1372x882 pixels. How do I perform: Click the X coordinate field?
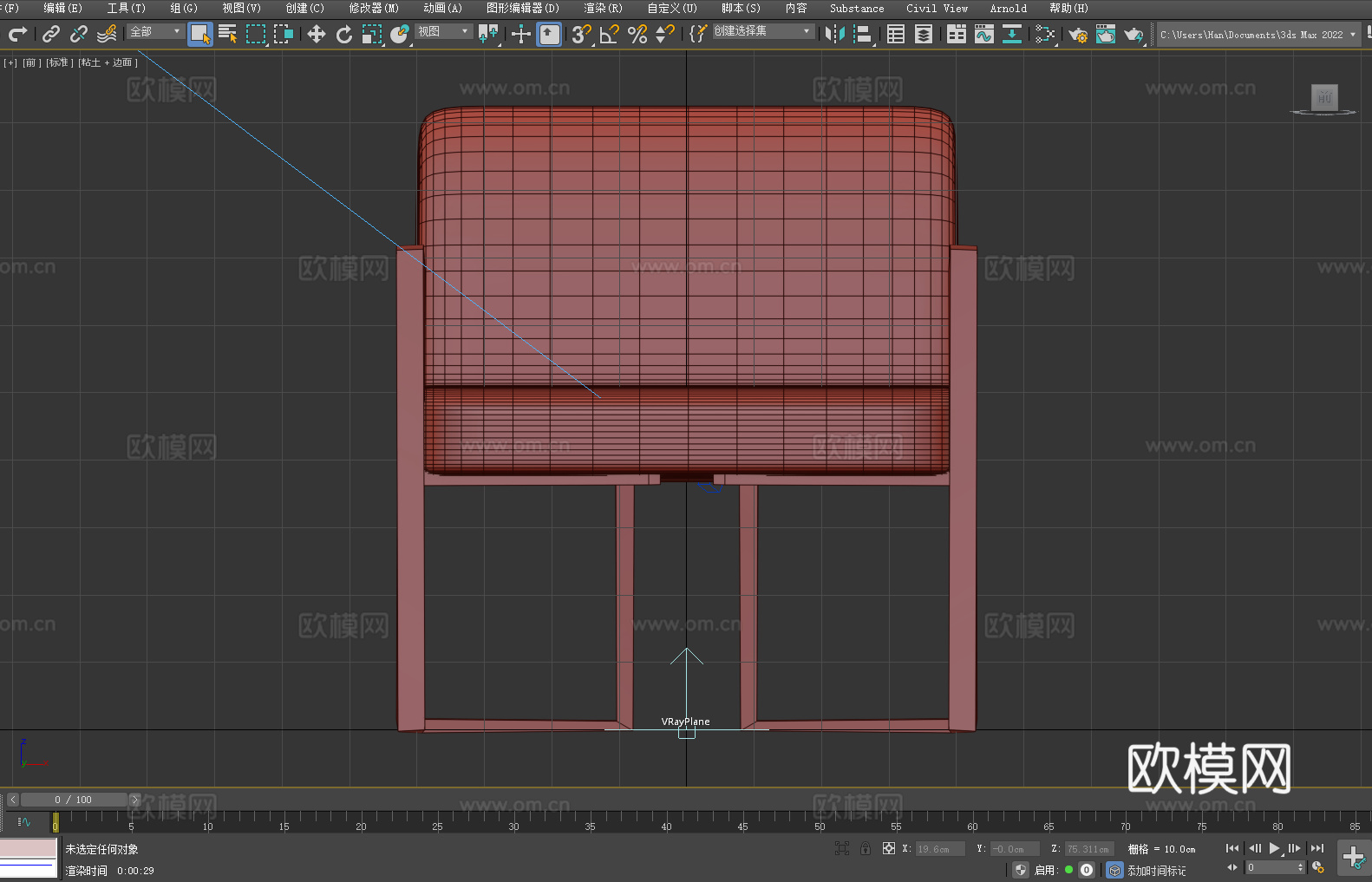coord(940,849)
